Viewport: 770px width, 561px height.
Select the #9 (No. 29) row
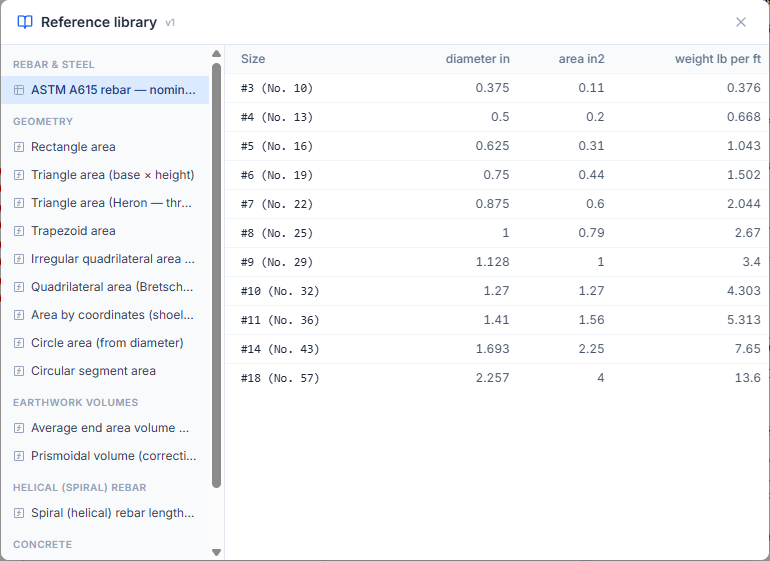tap(497, 262)
